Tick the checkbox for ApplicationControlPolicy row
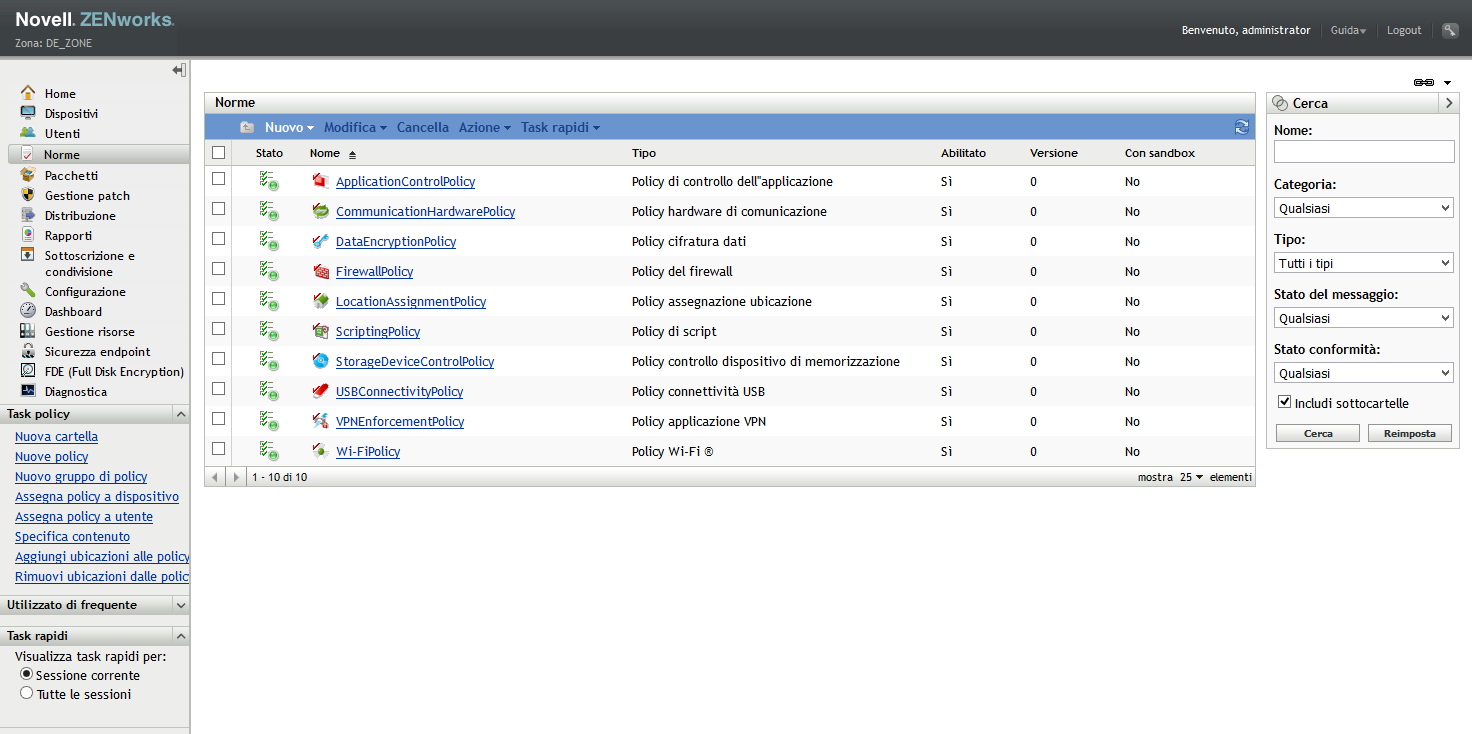This screenshot has height=734, width=1472. tap(219, 179)
